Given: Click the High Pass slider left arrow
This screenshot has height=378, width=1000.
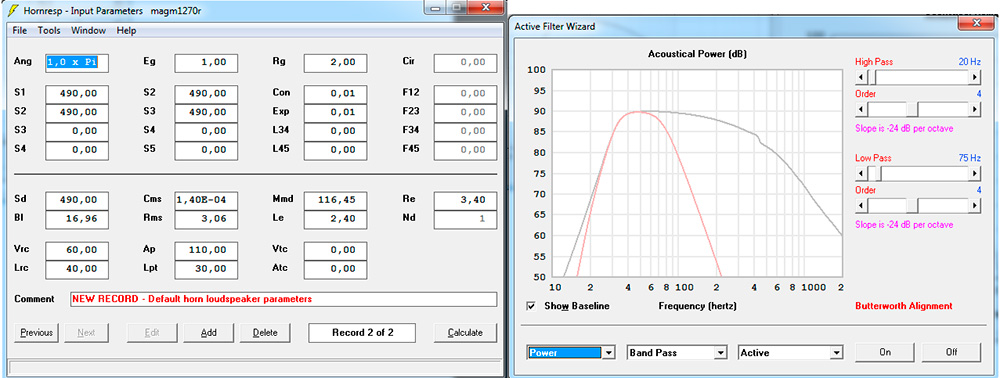Looking at the screenshot, I should pos(860,77).
